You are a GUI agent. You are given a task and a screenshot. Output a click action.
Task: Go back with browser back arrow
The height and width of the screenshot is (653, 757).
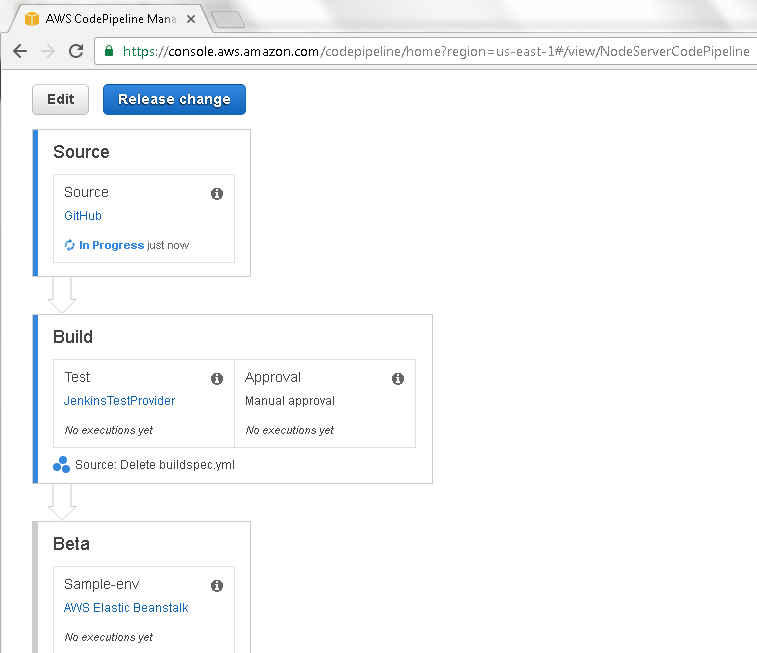[20, 51]
